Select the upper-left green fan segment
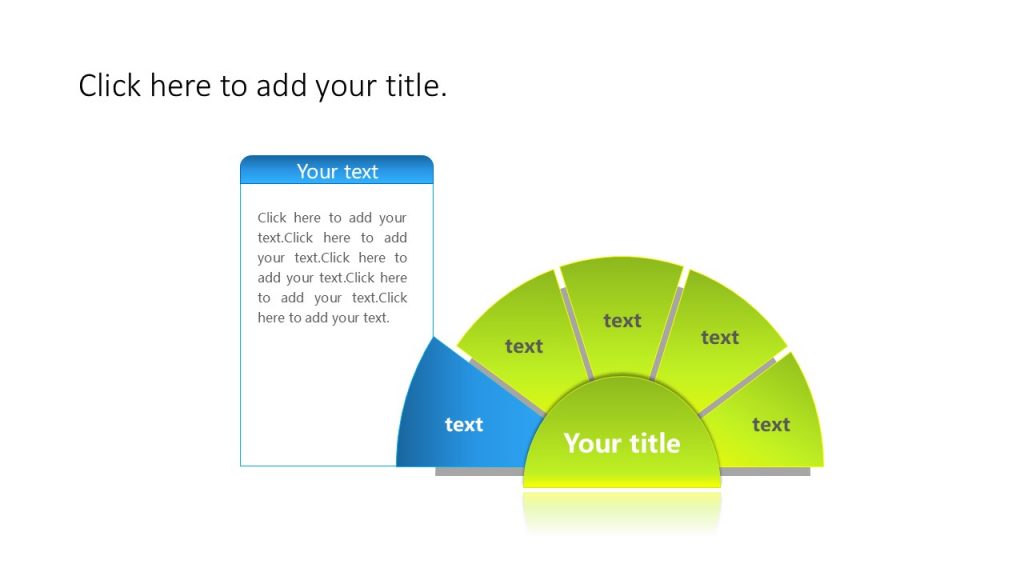This screenshot has width=1024, height=576. click(x=520, y=335)
